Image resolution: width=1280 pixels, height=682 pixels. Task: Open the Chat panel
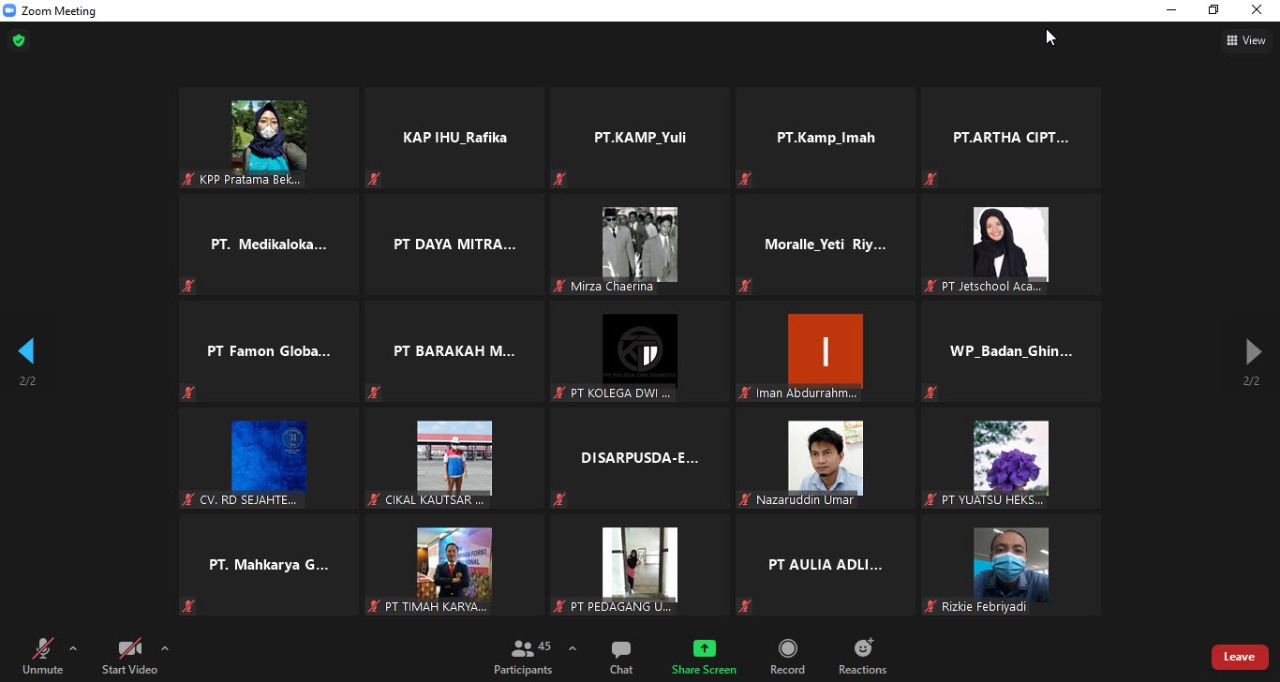coord(621,657)
